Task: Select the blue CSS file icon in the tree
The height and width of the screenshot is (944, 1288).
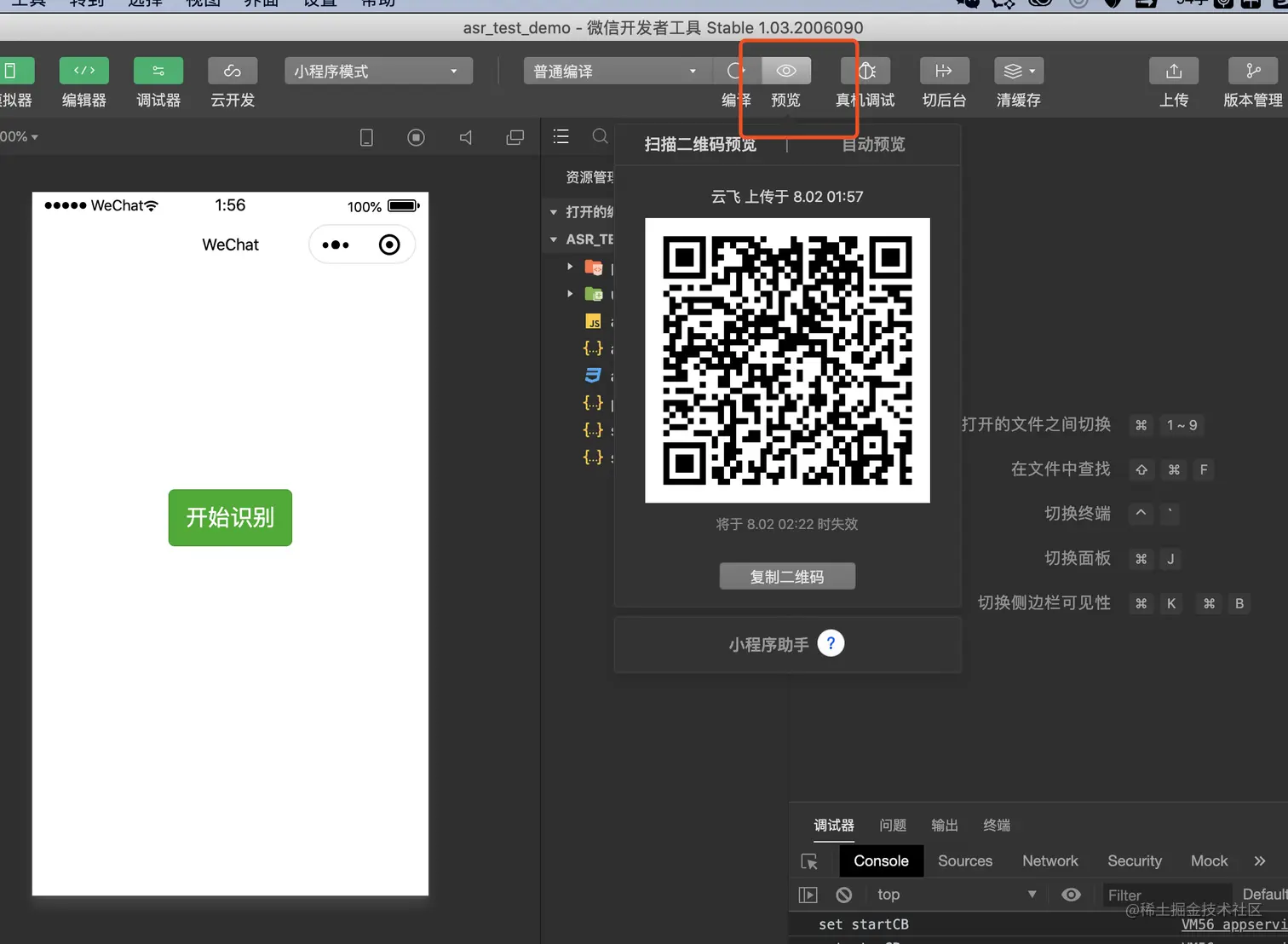Action: pyautogui.click(x=593, y=375)
